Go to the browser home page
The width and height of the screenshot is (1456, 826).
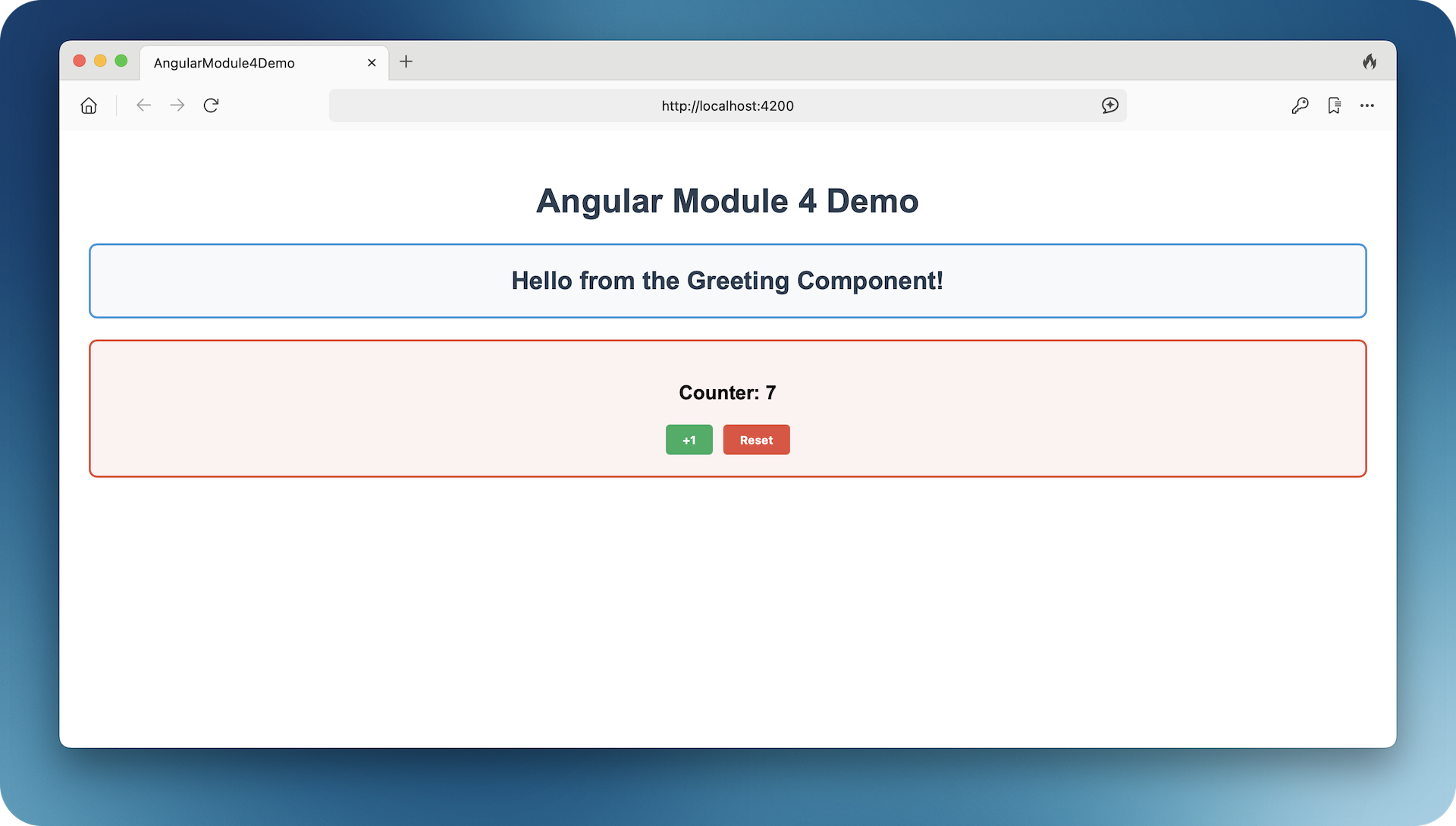point(88,105)
